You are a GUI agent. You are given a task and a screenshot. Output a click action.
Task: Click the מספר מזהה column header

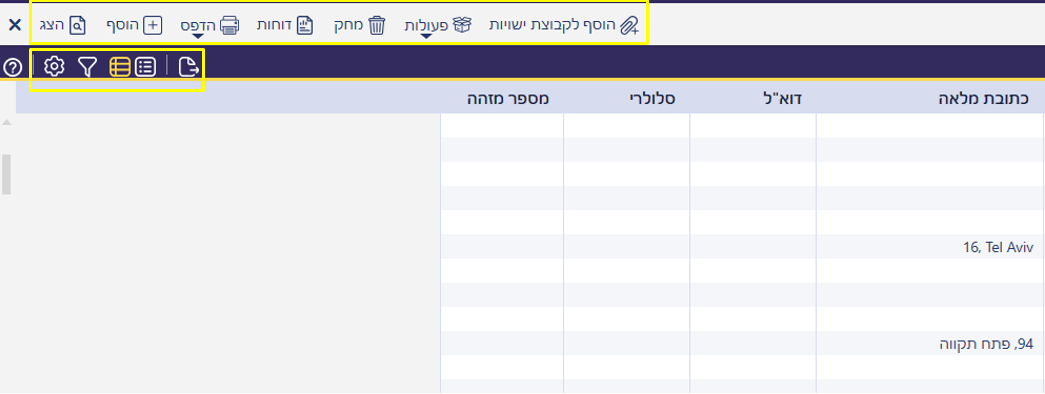[509, 99]
